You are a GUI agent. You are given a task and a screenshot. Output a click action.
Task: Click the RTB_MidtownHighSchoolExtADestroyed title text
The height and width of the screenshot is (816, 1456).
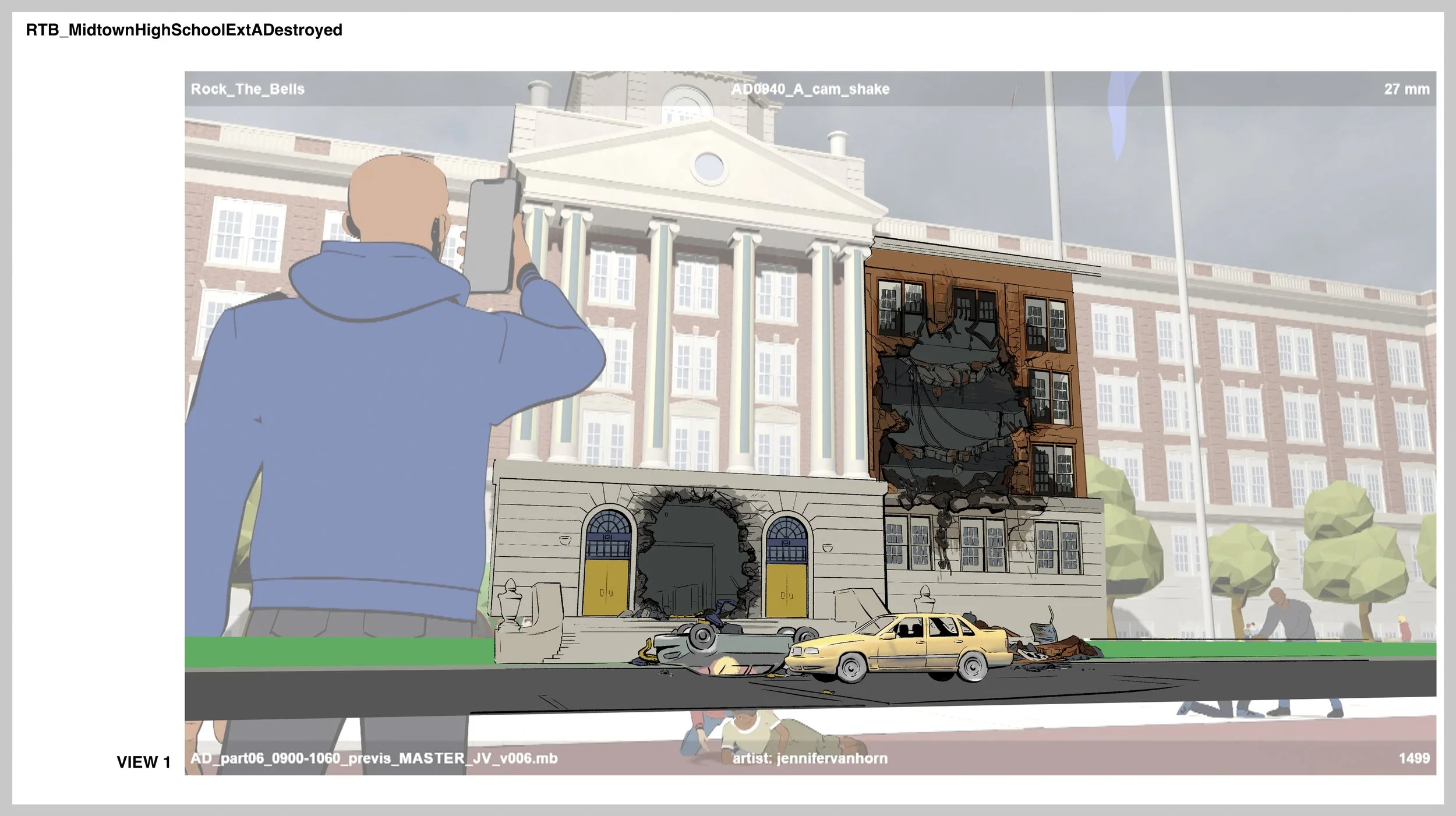(x=184, y=30)
